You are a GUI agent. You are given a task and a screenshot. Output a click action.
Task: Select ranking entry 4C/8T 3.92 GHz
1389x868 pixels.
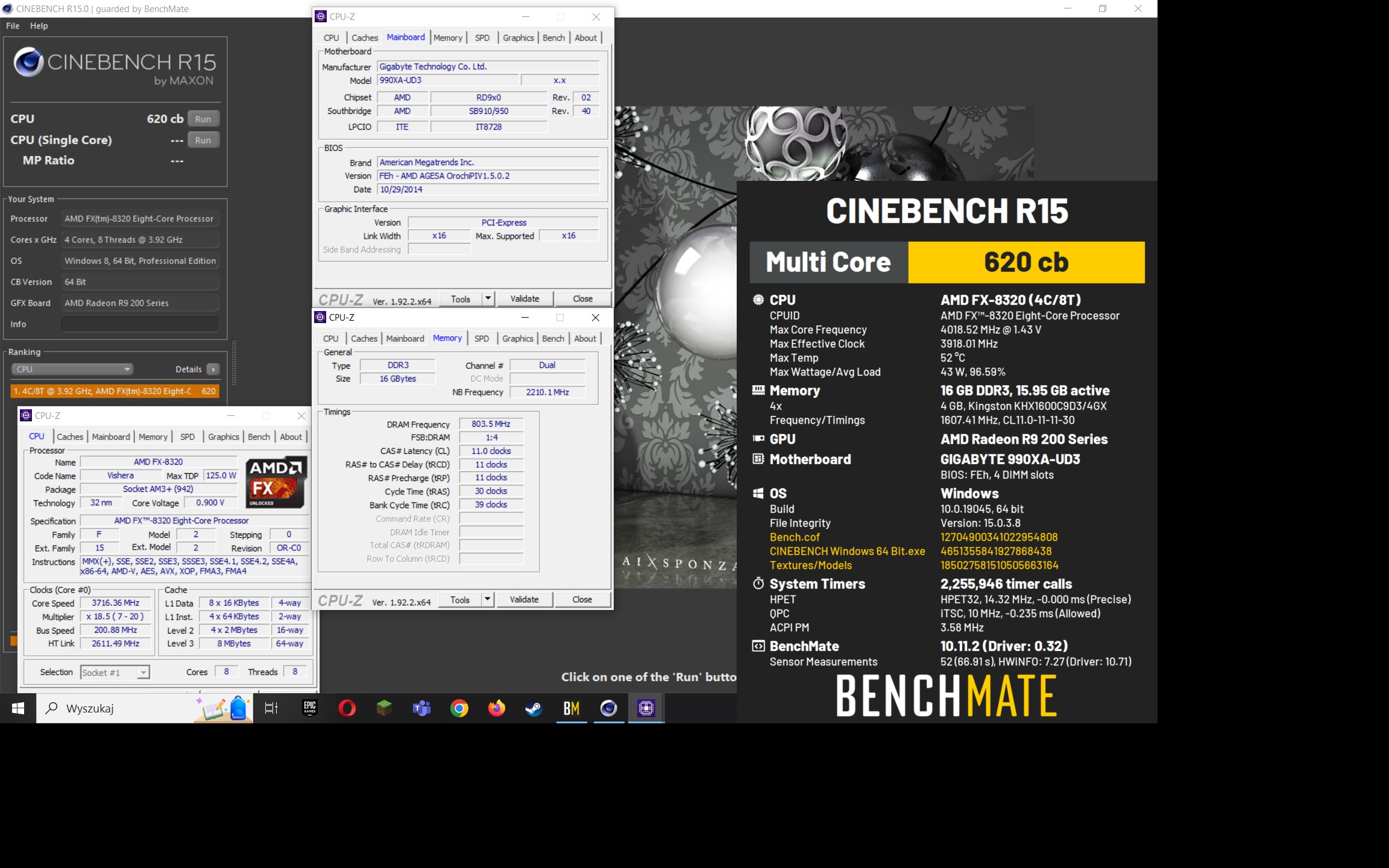pos(115,391)
